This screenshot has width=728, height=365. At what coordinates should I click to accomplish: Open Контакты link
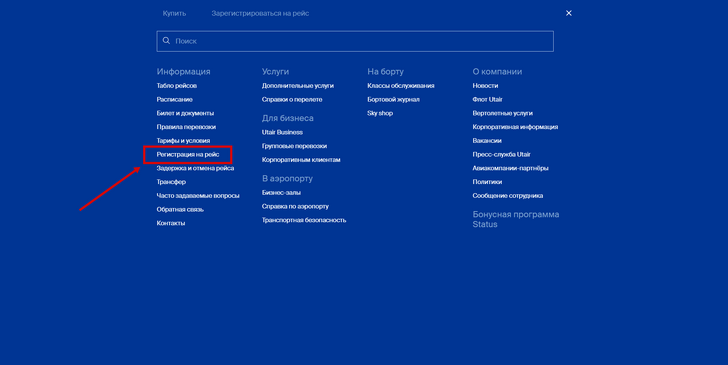pyautogui.click(x=171, y=223)
